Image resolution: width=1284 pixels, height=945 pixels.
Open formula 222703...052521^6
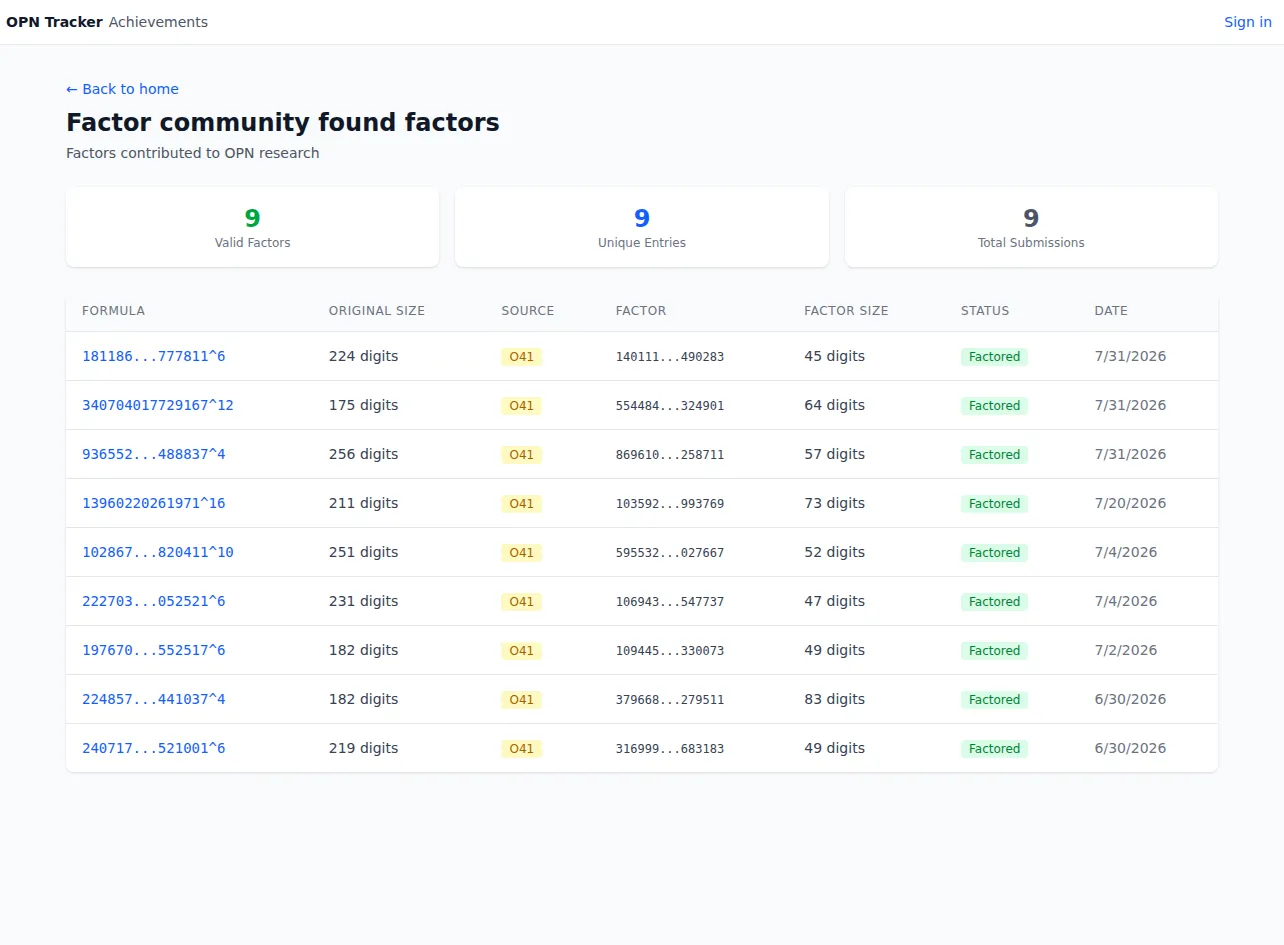click(x=154, y=601)
